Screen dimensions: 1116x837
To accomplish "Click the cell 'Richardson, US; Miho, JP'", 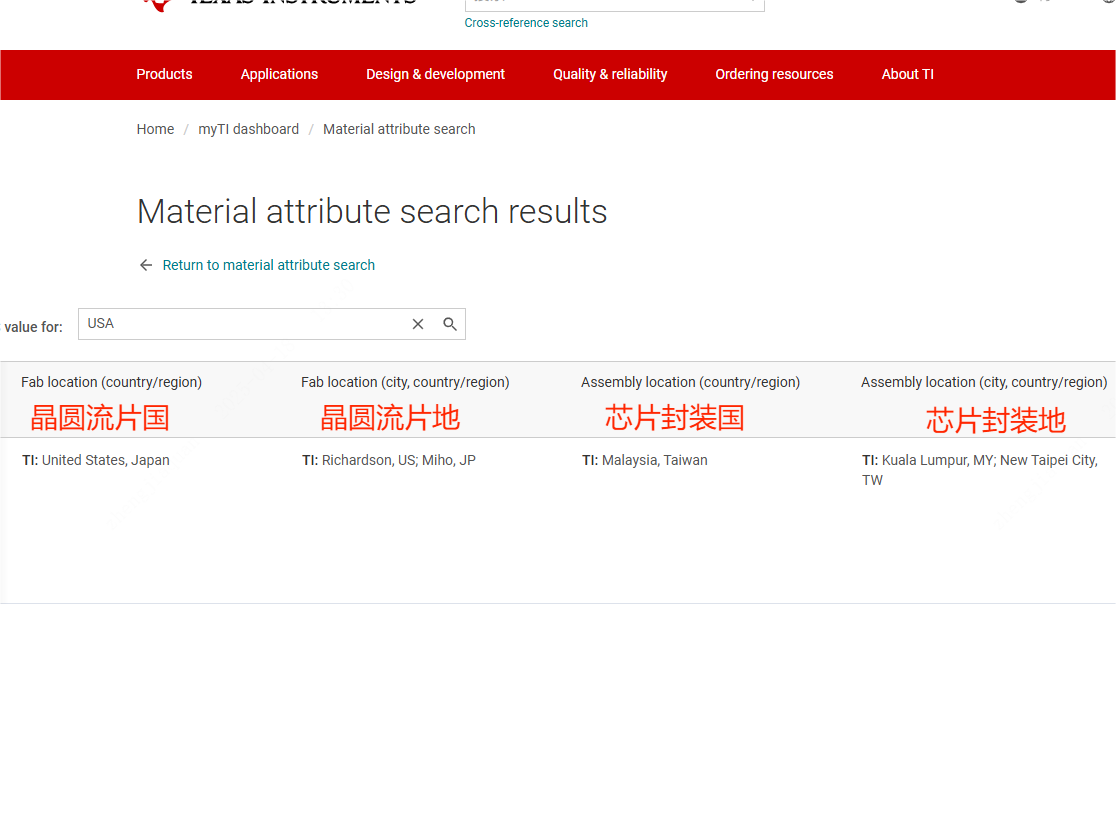I will (x=389, y=460).
